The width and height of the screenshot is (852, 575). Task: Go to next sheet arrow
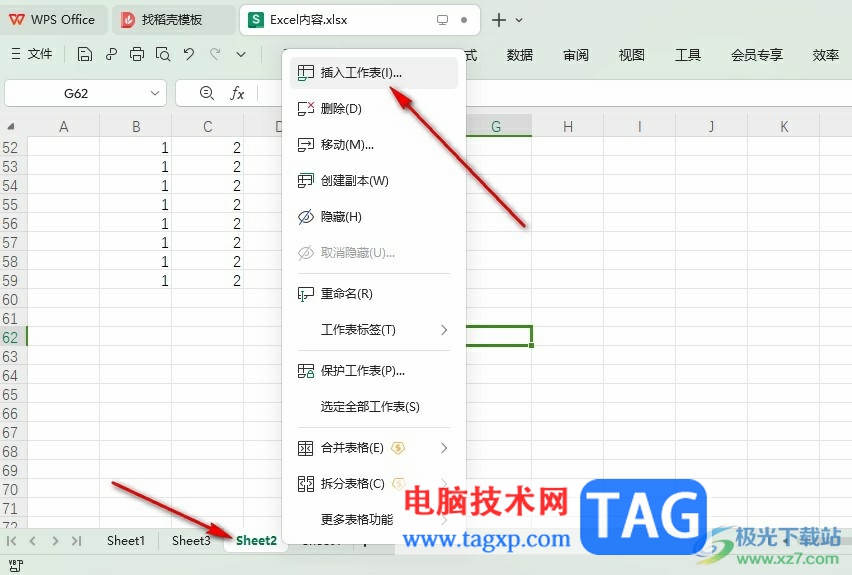click(55, 541)
